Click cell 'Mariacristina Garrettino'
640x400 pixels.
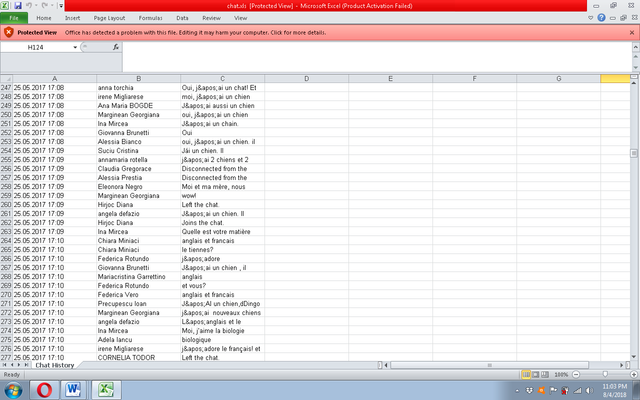coord(138,276)
